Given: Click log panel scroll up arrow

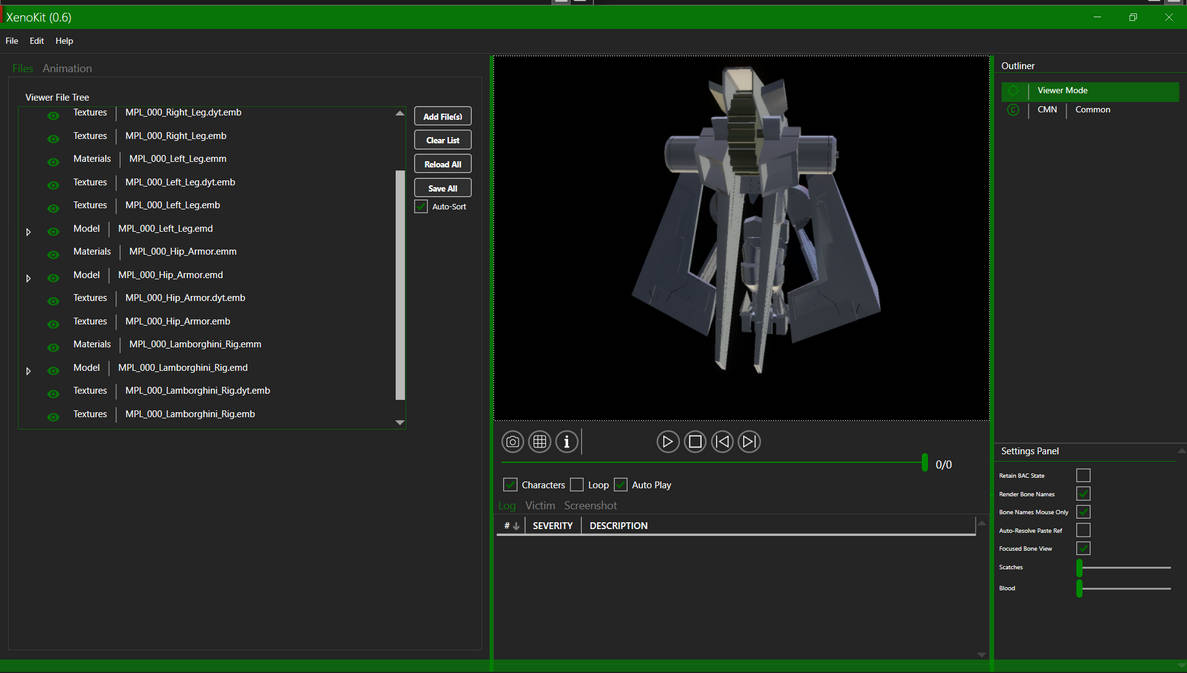Looking at the screenshot, I should pos(982,523).
